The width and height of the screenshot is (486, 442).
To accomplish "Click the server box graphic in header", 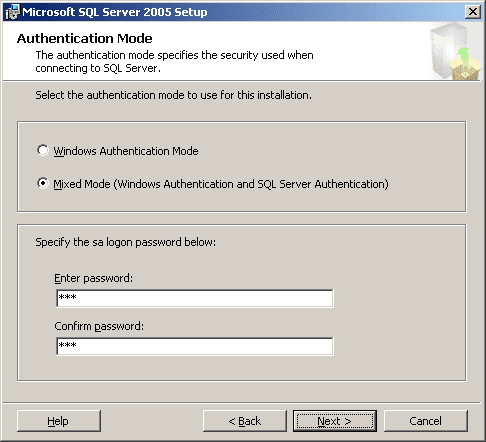I will [x=455, y=51].
